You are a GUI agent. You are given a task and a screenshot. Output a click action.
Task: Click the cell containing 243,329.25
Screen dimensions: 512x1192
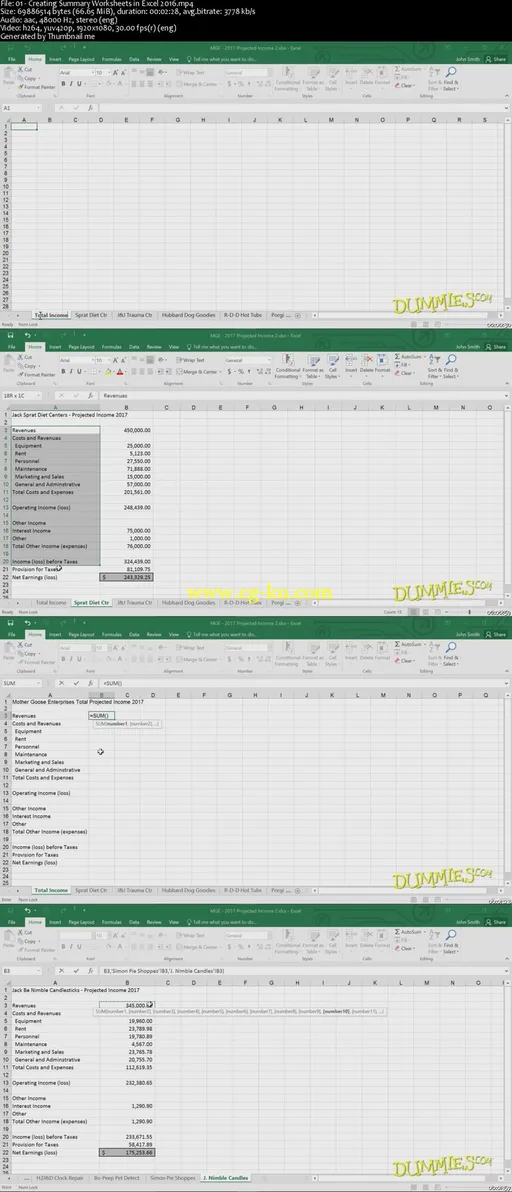pos(125,577)
